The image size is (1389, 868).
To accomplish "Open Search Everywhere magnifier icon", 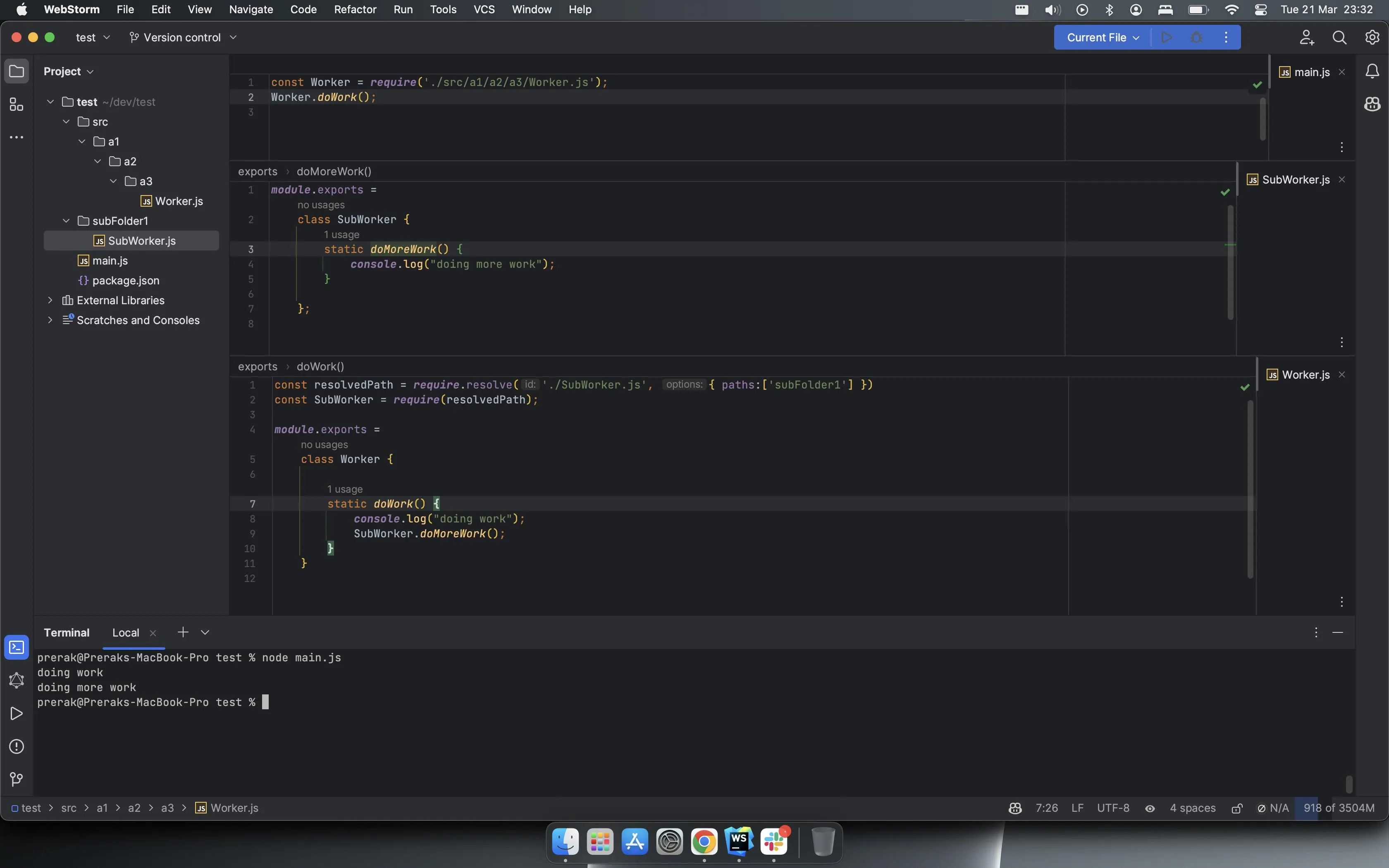I will [1339, 37].
